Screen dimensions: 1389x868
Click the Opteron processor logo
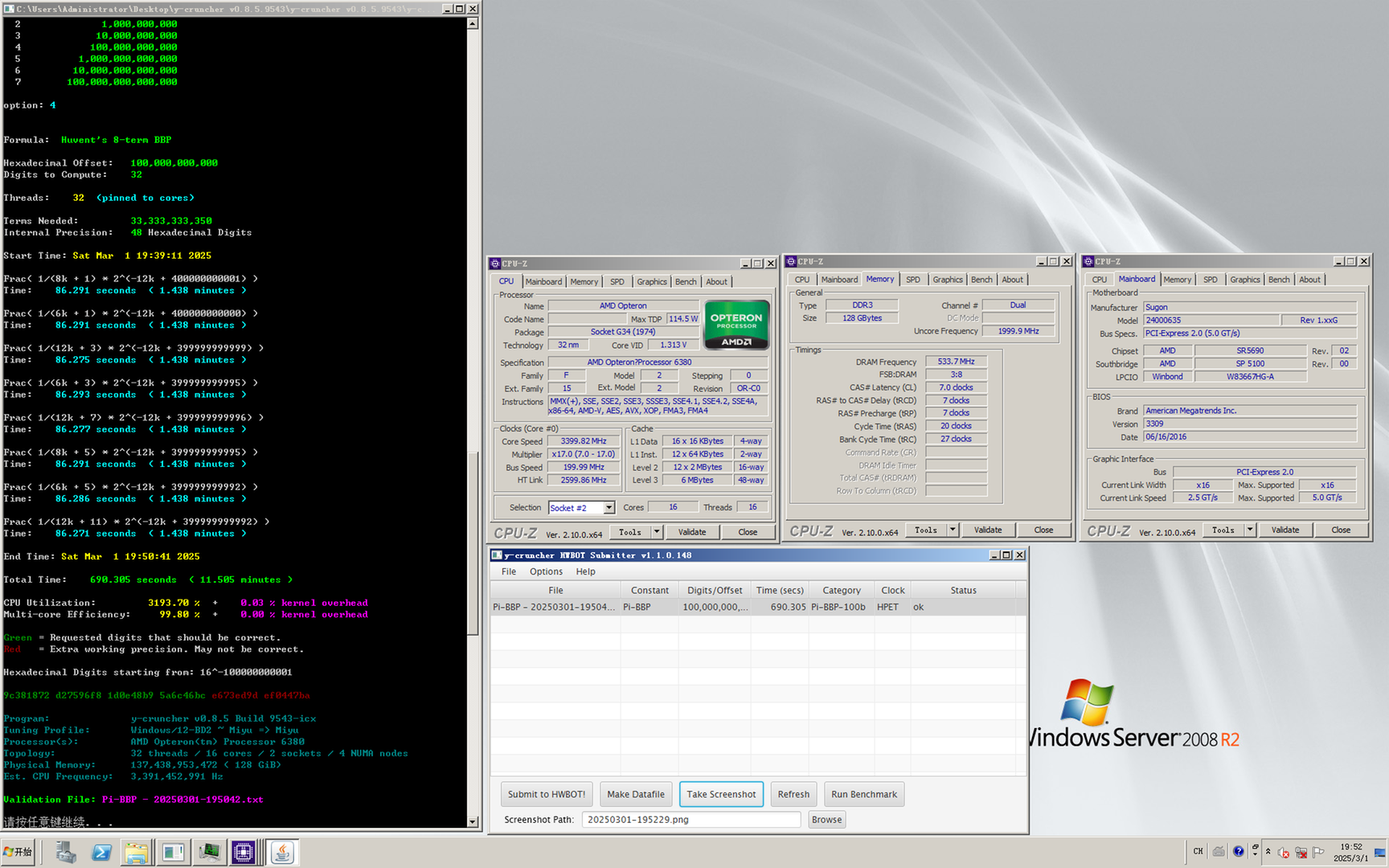tap(736, 325)
